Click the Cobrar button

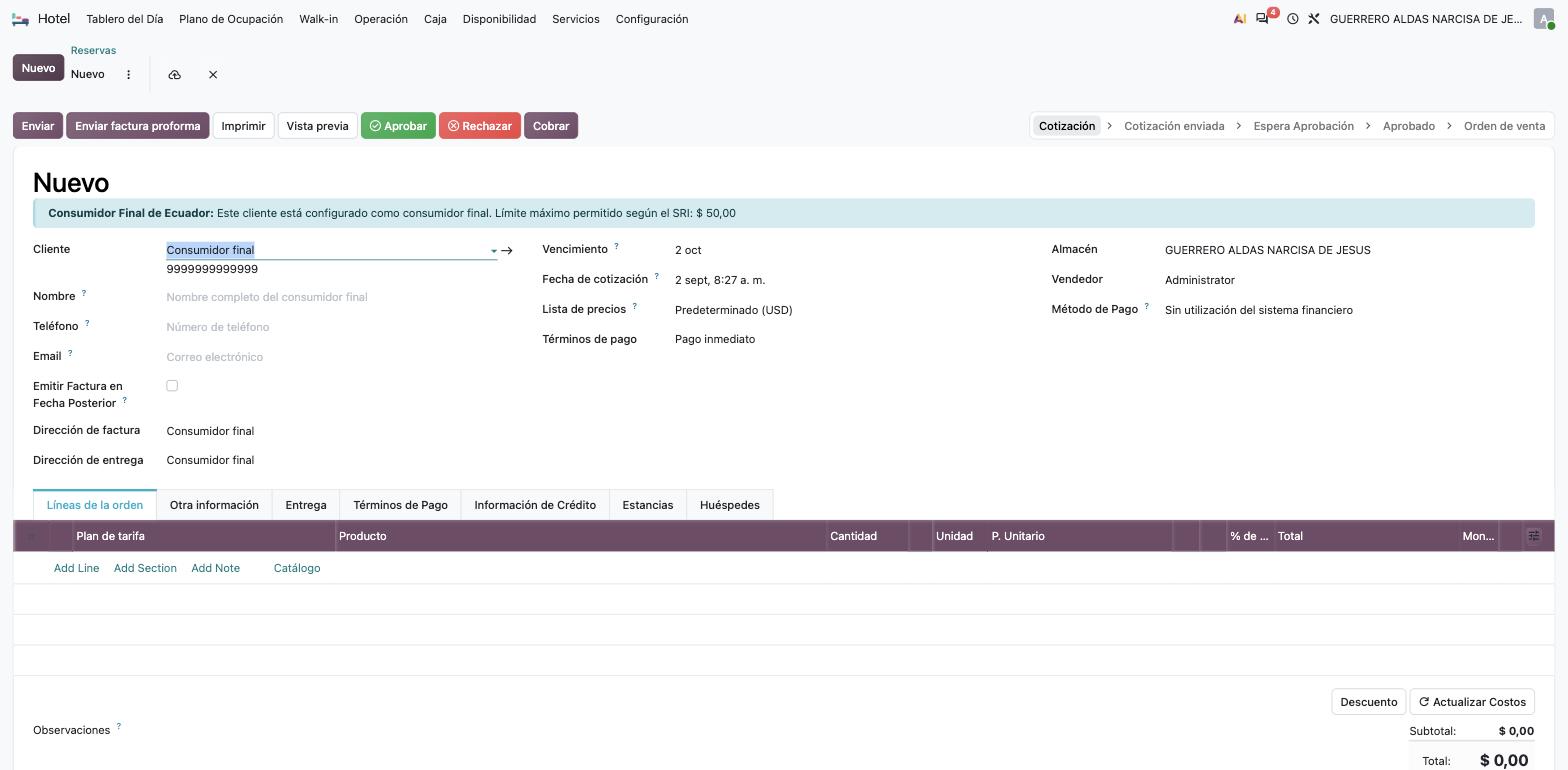[551, 126]
